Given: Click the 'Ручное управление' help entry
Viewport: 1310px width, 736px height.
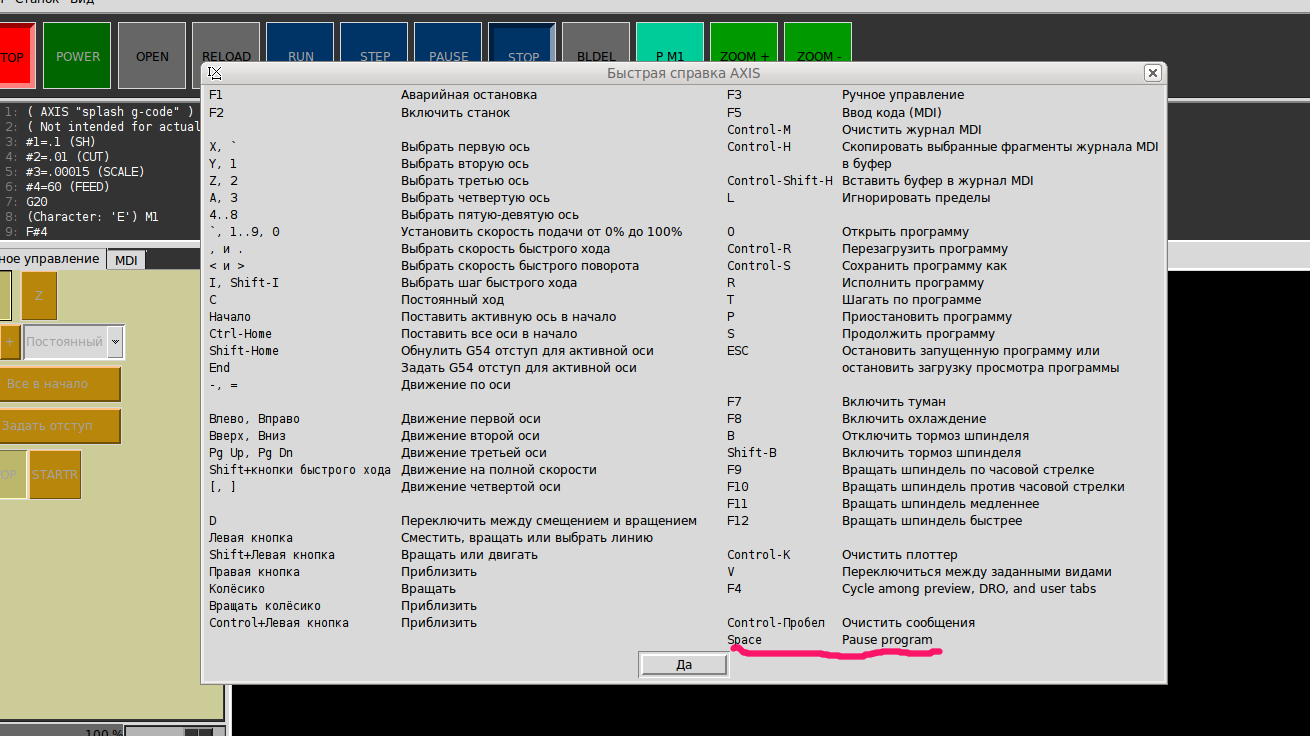Looking at the screenshot, I should (x=903, y=95).
